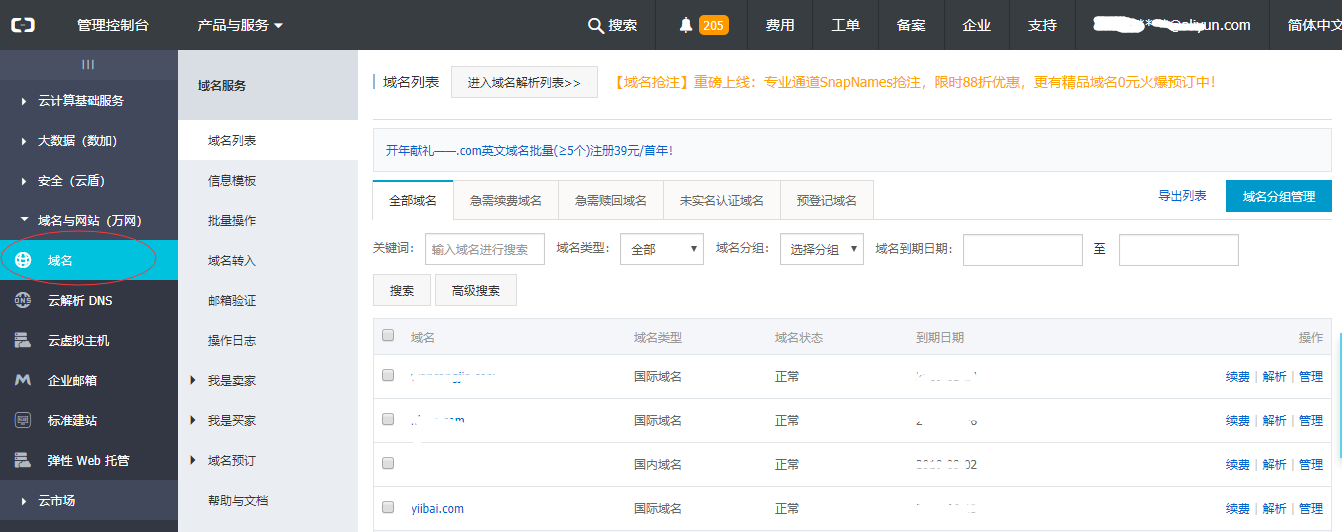
Task: Select the 云虚拟主机 server icon
Action: pyautogui.click(x=23, y=340)
